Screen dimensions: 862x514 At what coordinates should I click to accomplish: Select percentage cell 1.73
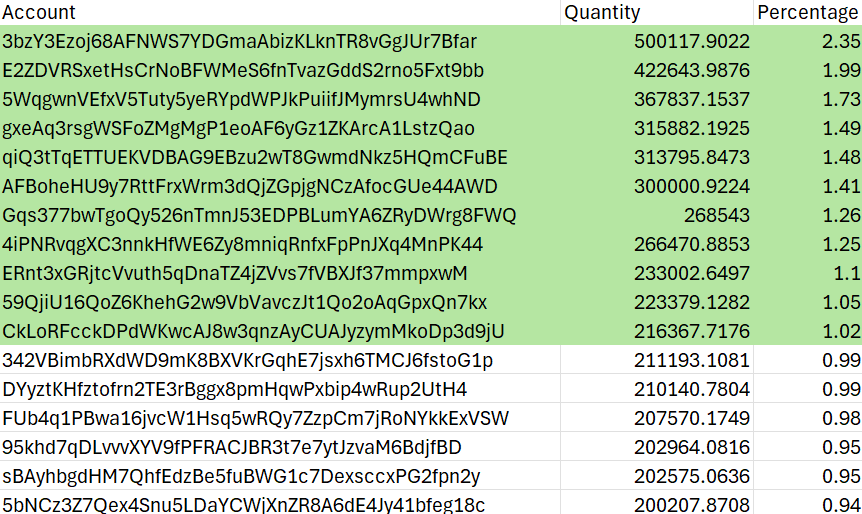click(x=808, y=100)
